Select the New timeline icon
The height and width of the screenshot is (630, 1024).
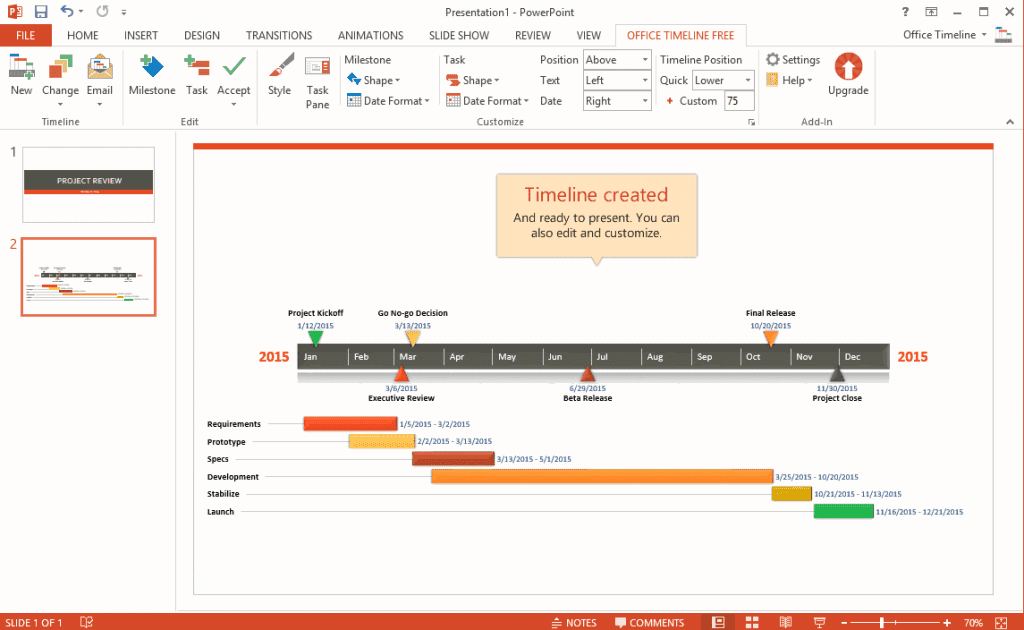coord(21,75)
